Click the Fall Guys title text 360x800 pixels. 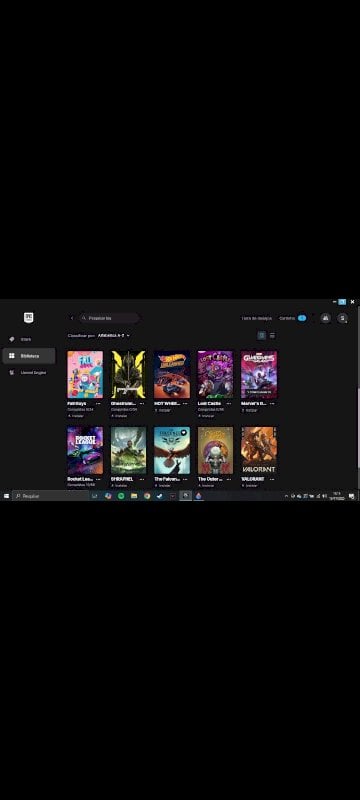pos(77,404)
